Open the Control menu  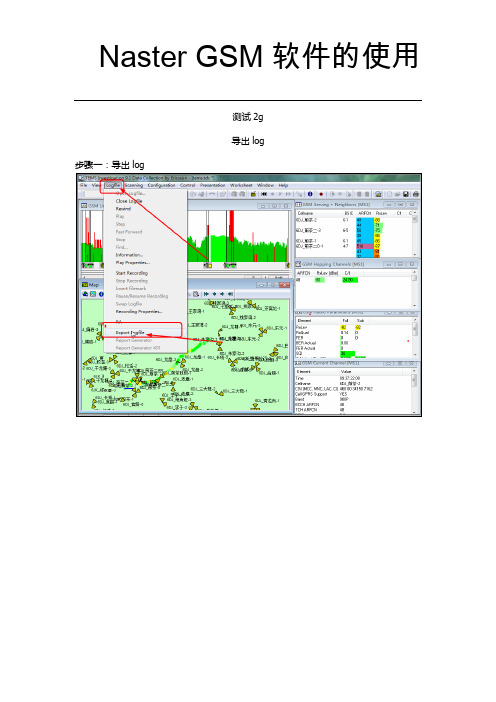(188, 185)
